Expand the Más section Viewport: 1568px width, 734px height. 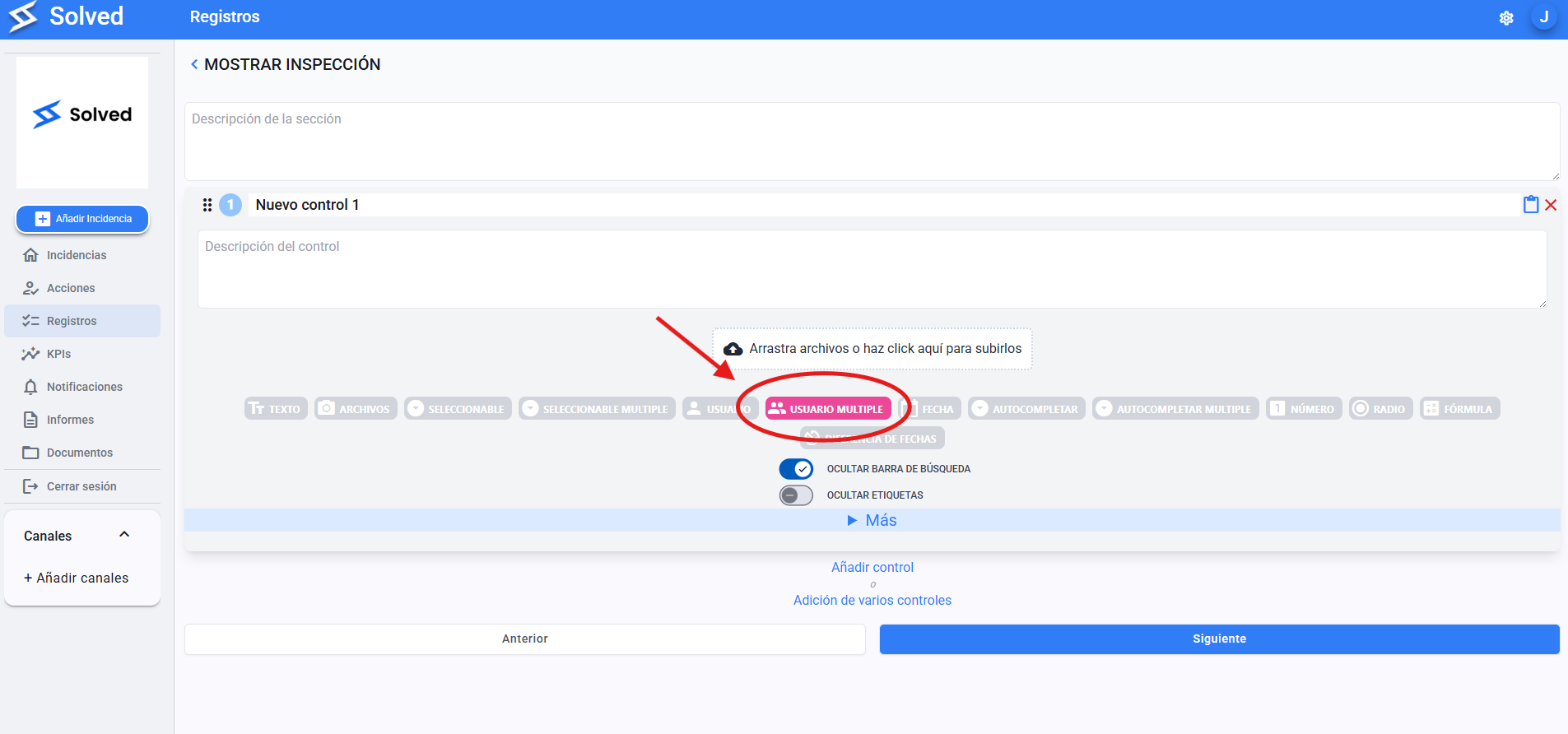click(872, 520)
